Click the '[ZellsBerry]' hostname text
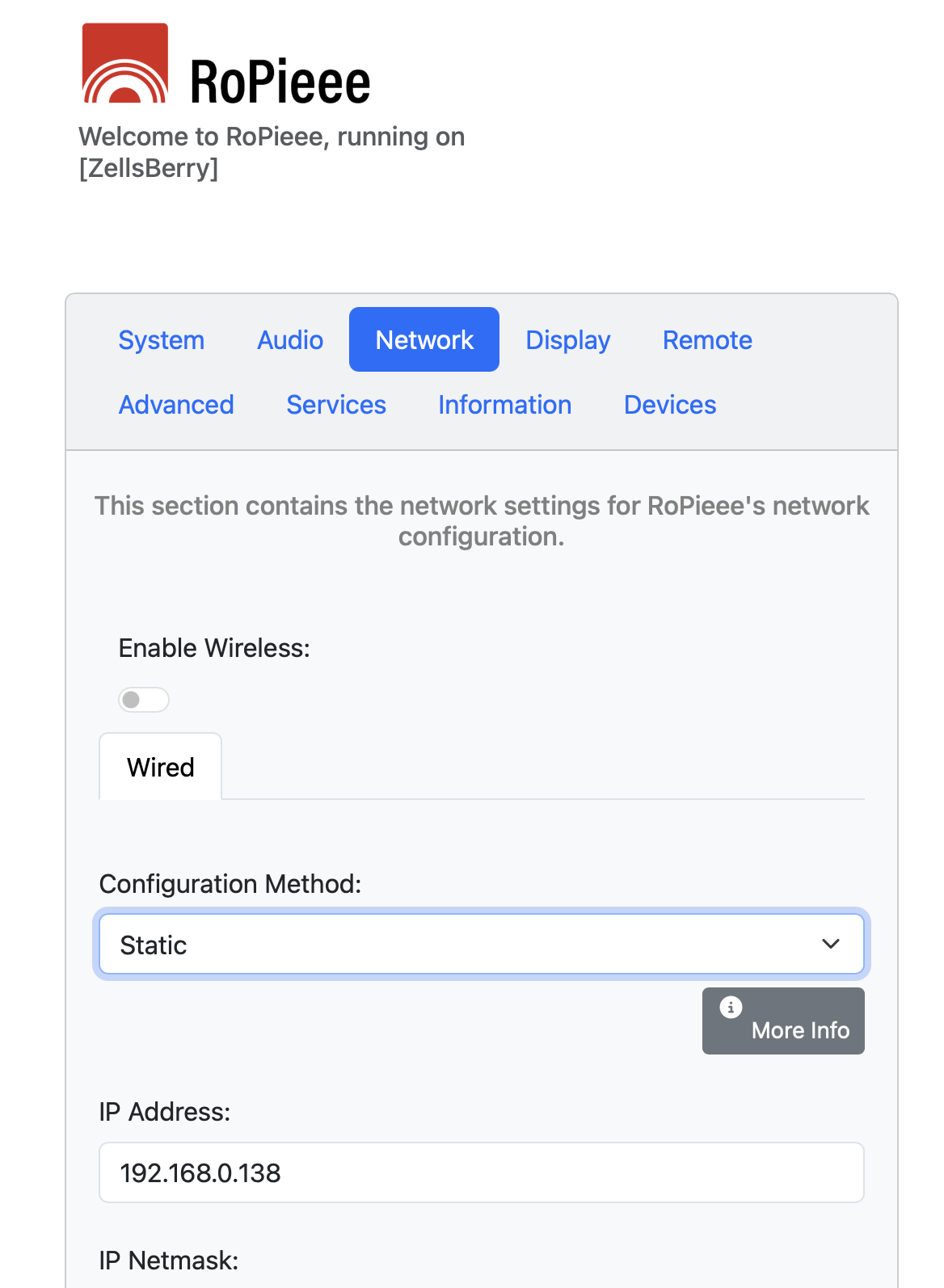This screenshot has height=1288, width=944. [x=149, y=168]
